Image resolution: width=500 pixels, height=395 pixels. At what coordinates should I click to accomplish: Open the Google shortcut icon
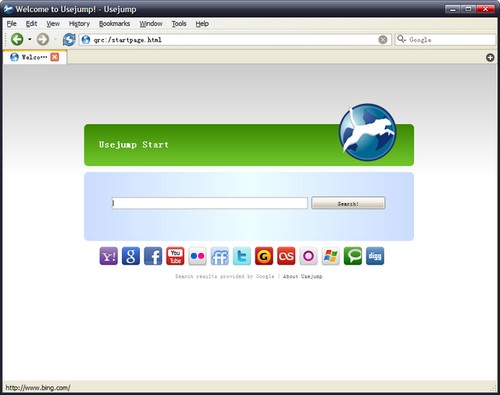click(x=131, y=256)
